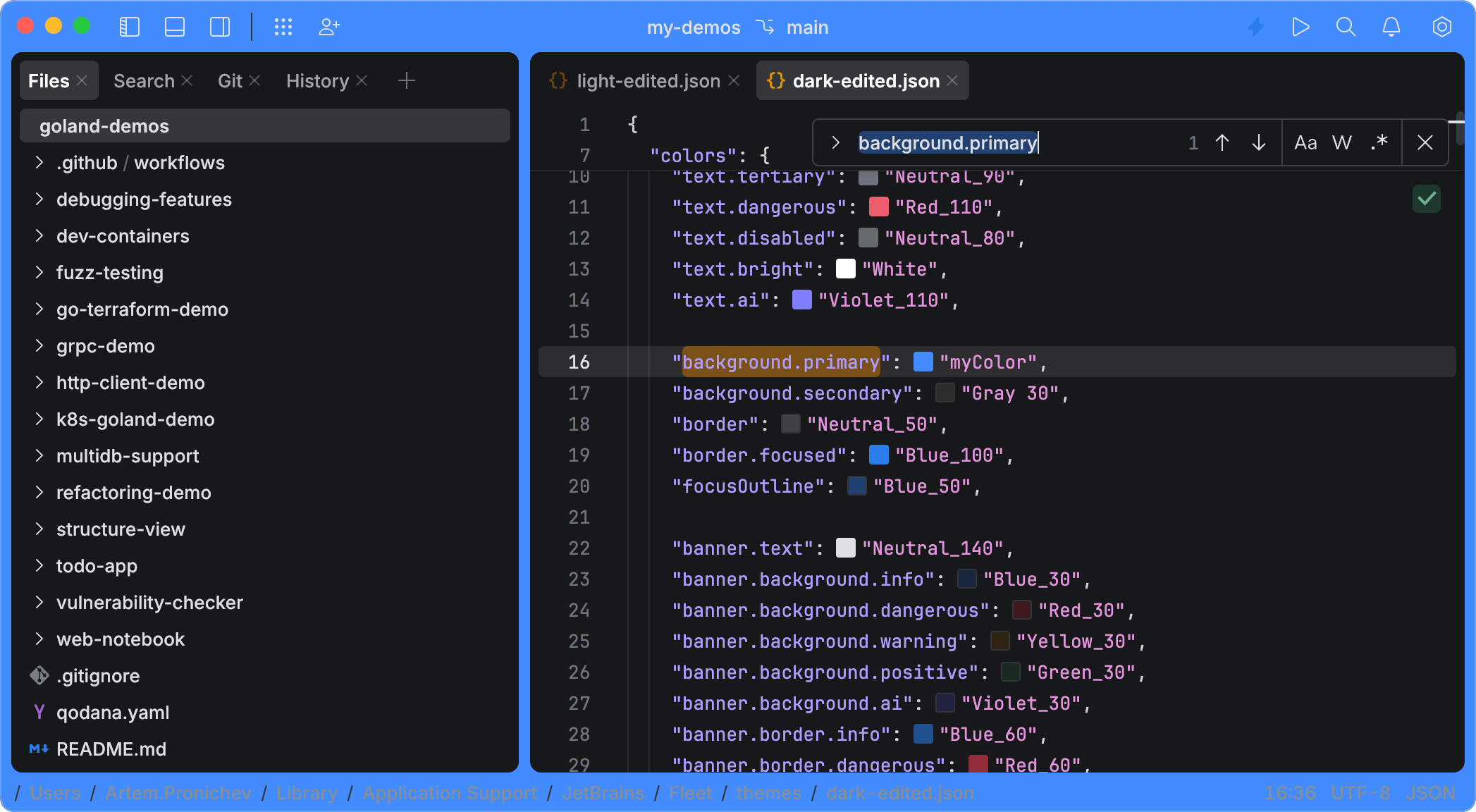1476x812 pixels.
Task: Toggle the bottom panel visibility icon
Action: [175, 27]
